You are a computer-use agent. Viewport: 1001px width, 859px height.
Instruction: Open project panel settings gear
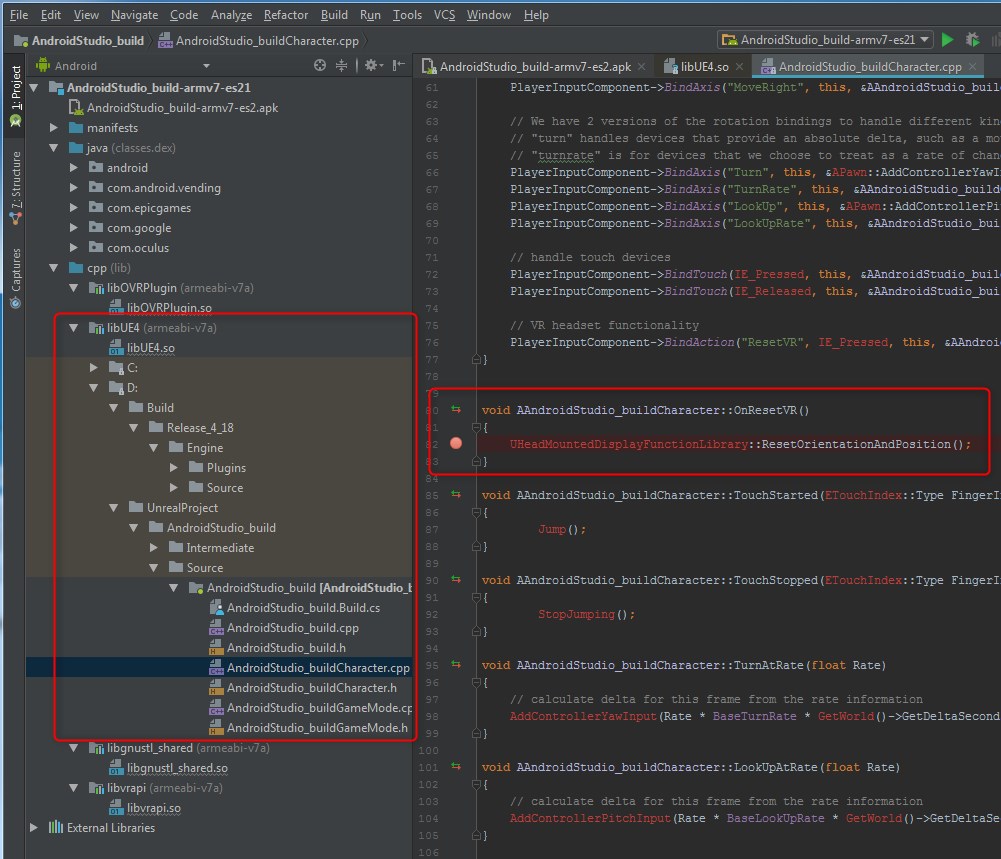(371, 65)
